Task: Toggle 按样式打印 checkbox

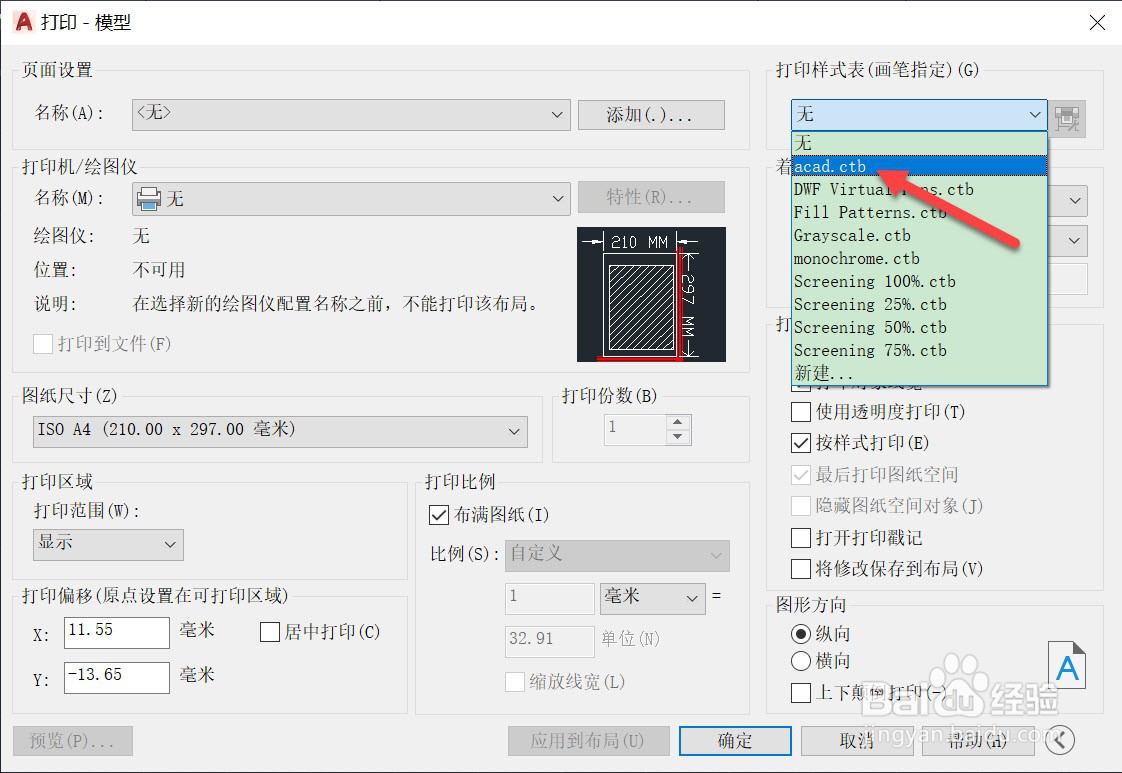Action: 801,444
